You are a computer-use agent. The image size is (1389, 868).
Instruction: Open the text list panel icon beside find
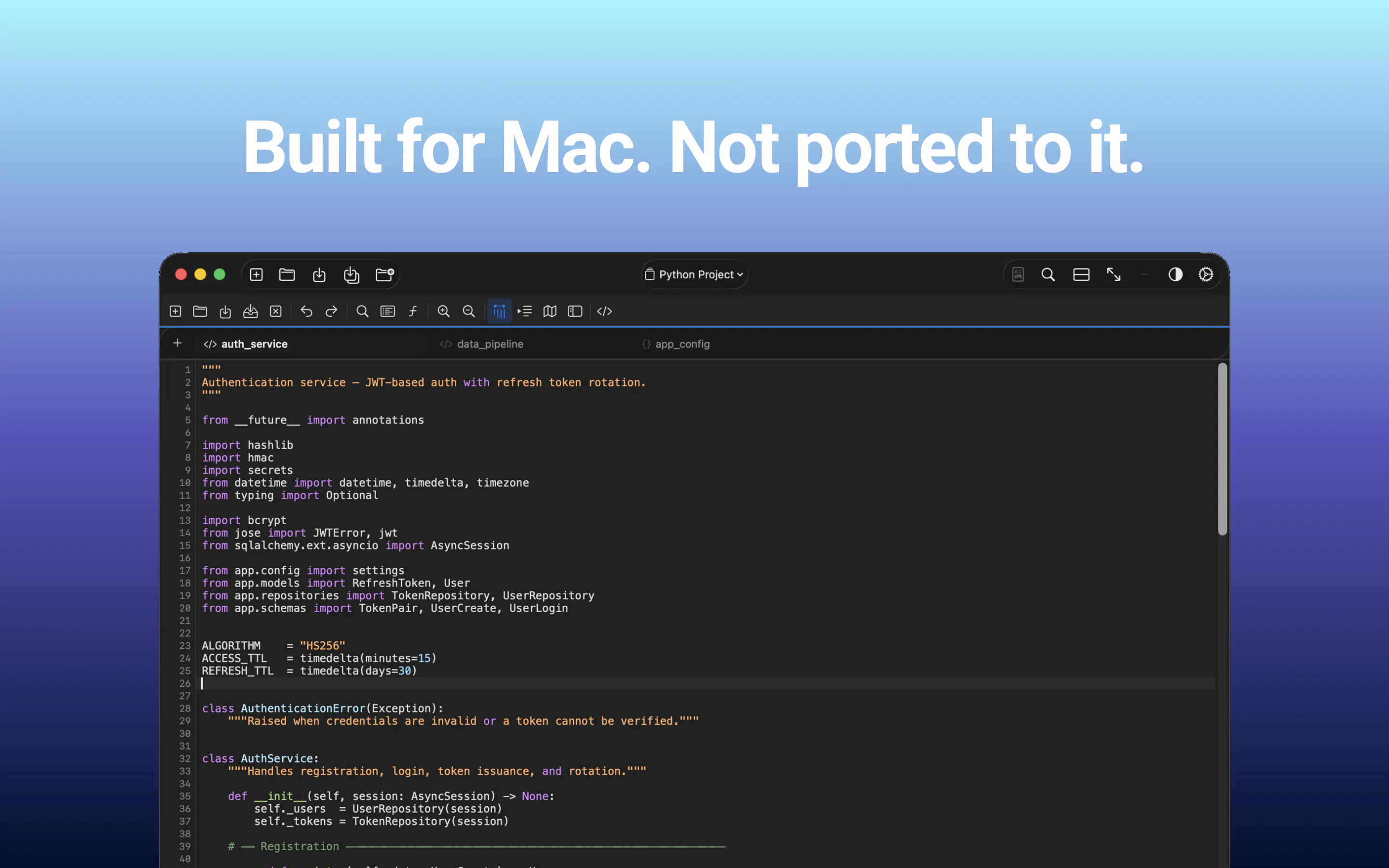coord(388,311)
